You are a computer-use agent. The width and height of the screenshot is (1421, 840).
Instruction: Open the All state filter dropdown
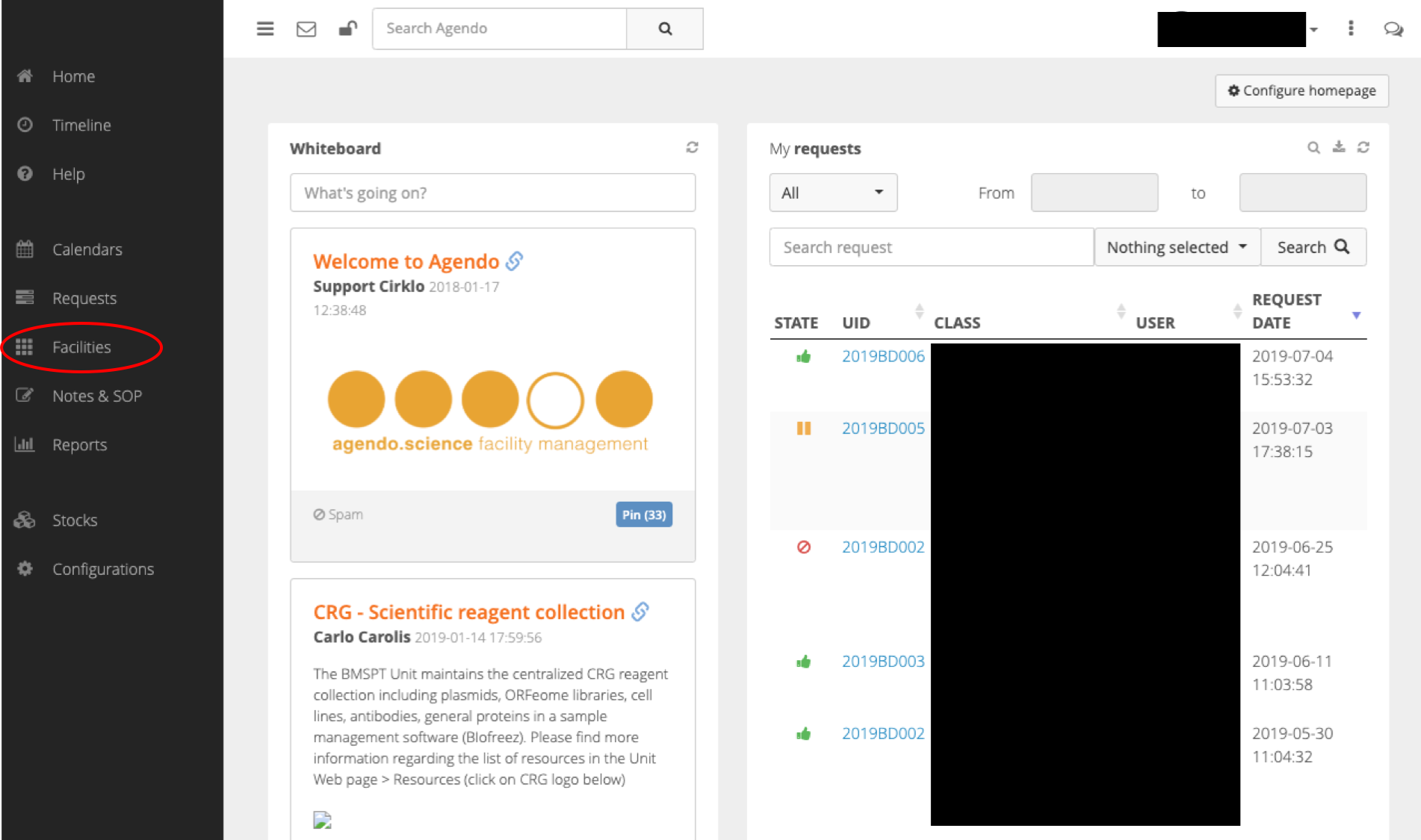(x=833, y=193)
